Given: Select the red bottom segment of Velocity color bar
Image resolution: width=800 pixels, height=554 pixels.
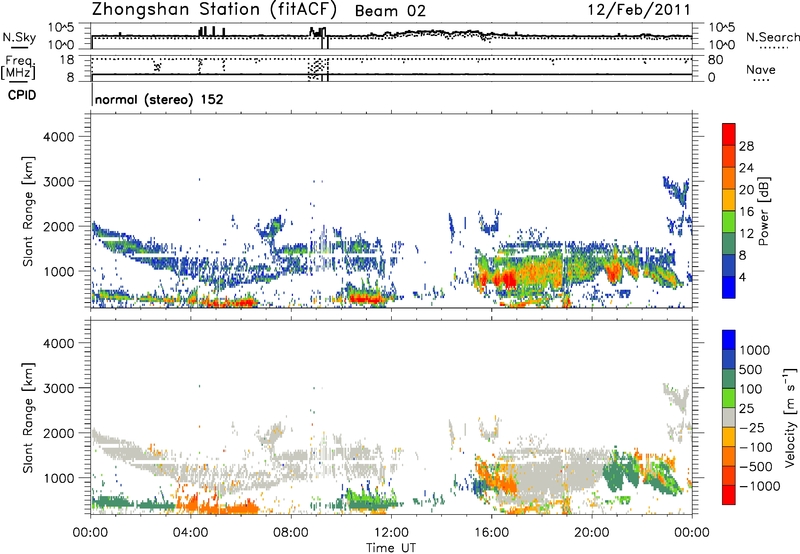Looking at the screenshot, I should coord(729,495).
